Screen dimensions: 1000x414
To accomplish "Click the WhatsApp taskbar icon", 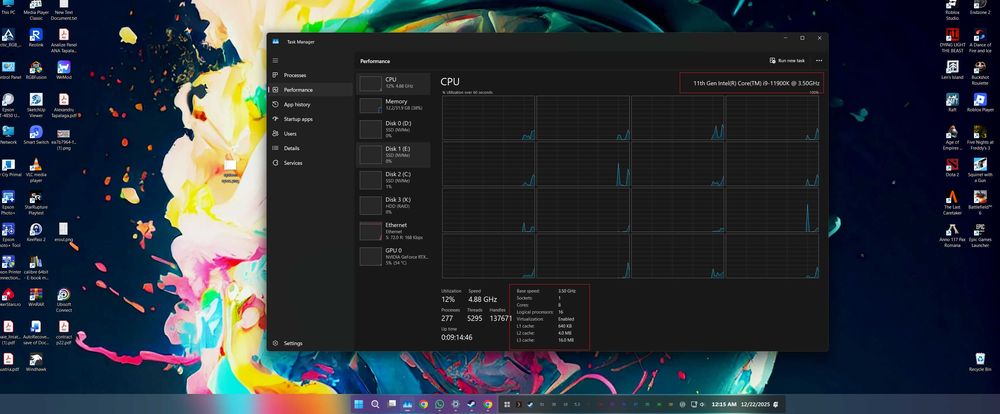I will (x=439, y=404).
